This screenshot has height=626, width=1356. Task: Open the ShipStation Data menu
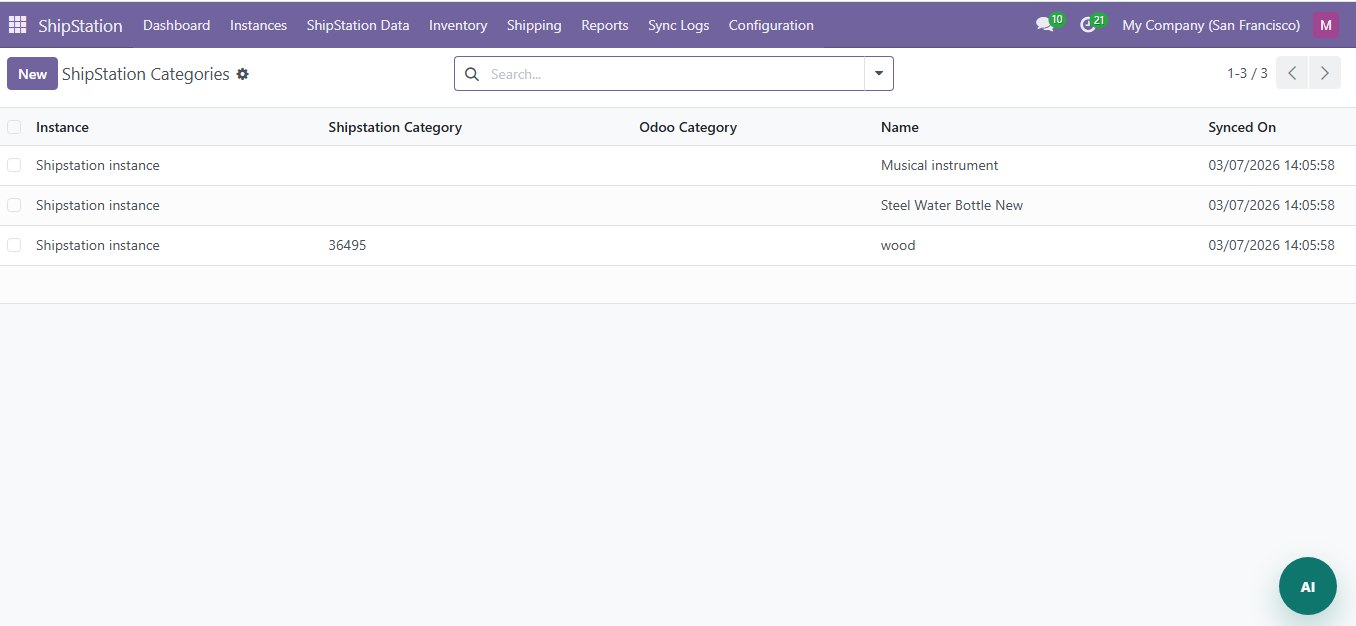click(x=358, y=25)
